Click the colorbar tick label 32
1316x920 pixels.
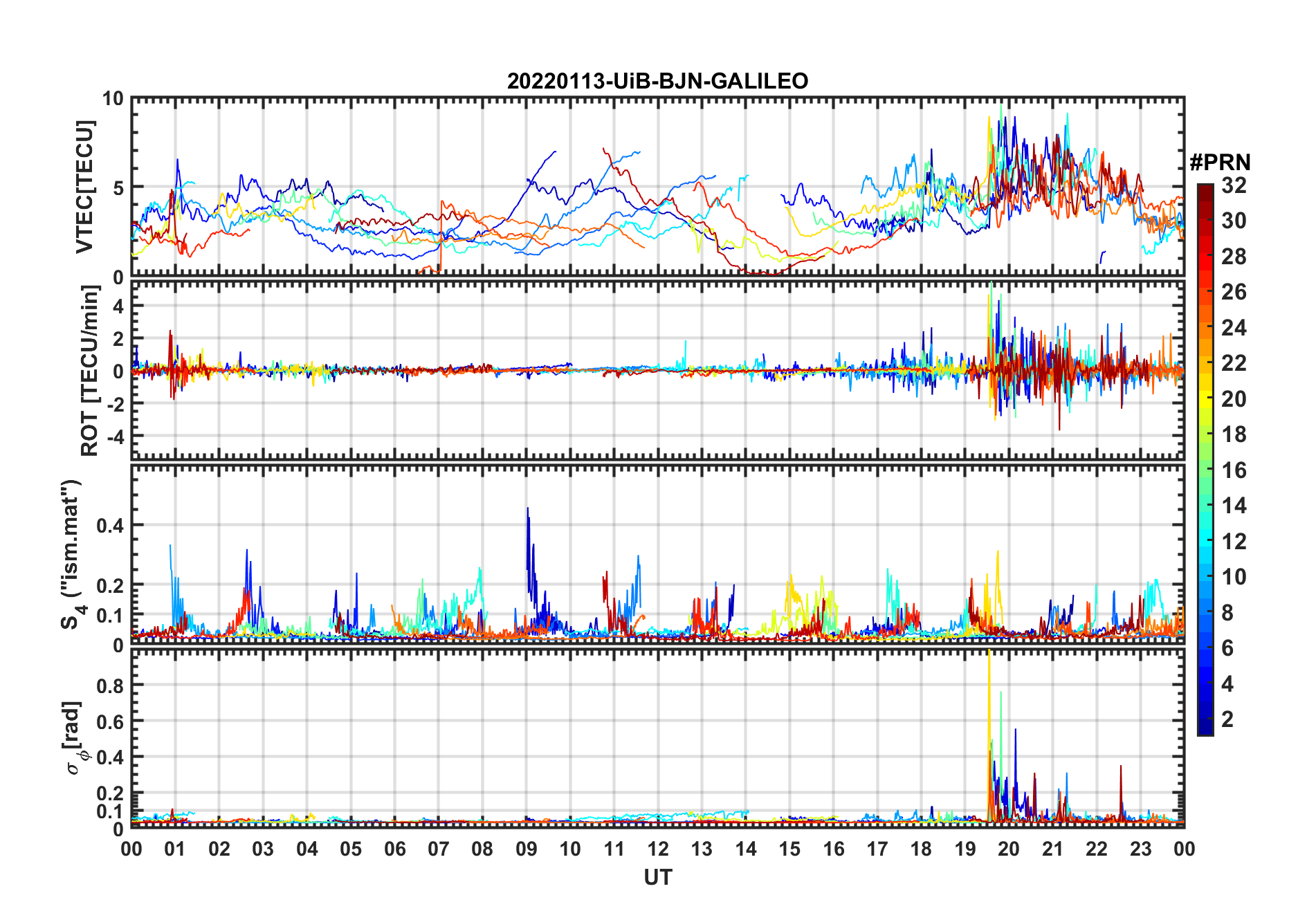click(x=1234, y=185)
